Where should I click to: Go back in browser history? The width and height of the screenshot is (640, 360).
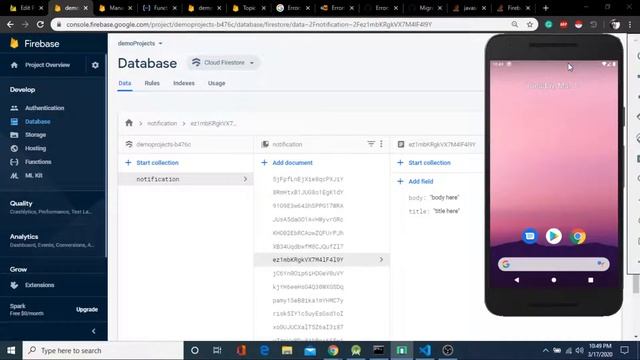[10, 24]
